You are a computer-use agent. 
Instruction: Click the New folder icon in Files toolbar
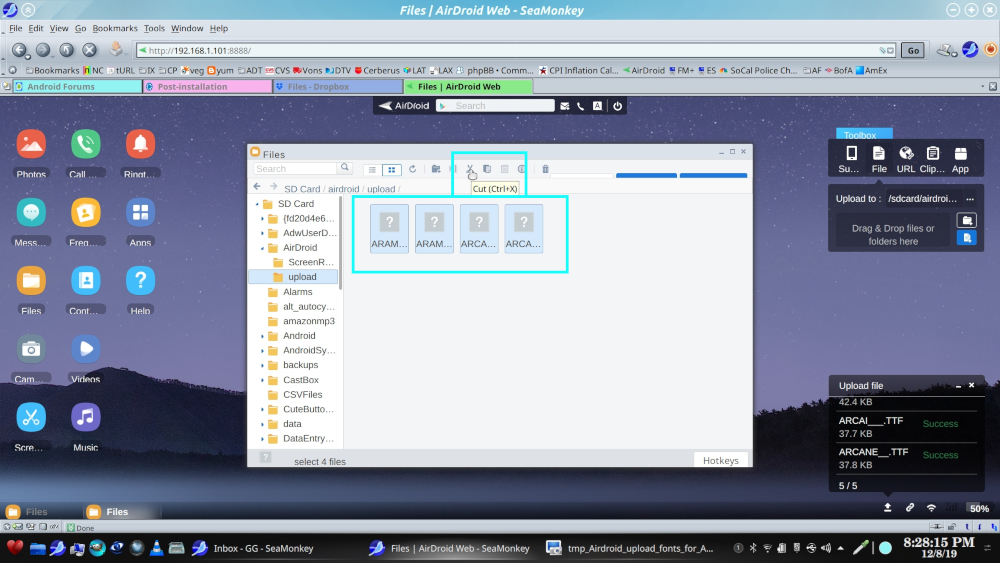[x=436, y=169]
